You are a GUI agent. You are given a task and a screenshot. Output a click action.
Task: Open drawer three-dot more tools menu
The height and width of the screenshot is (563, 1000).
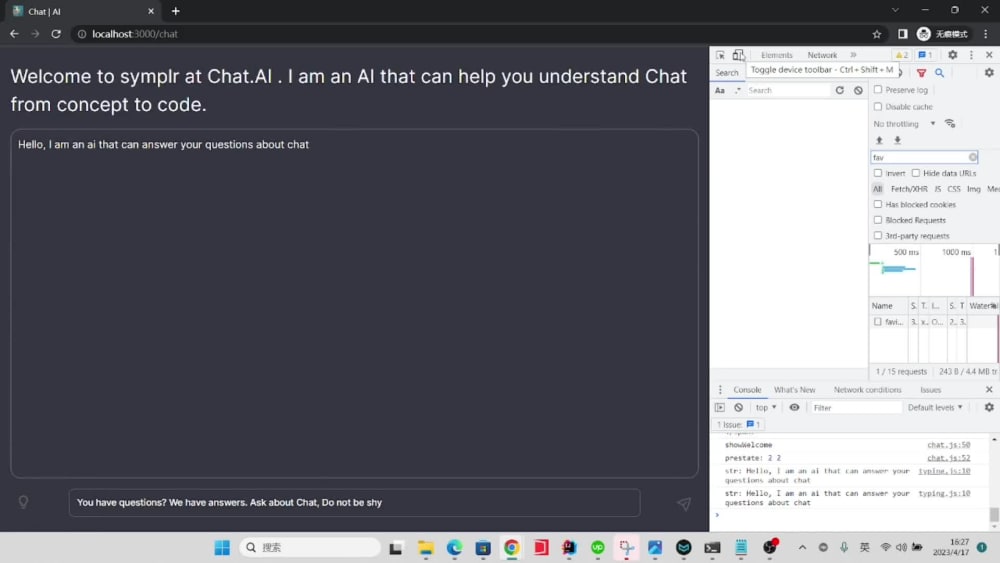click(720, 390)
